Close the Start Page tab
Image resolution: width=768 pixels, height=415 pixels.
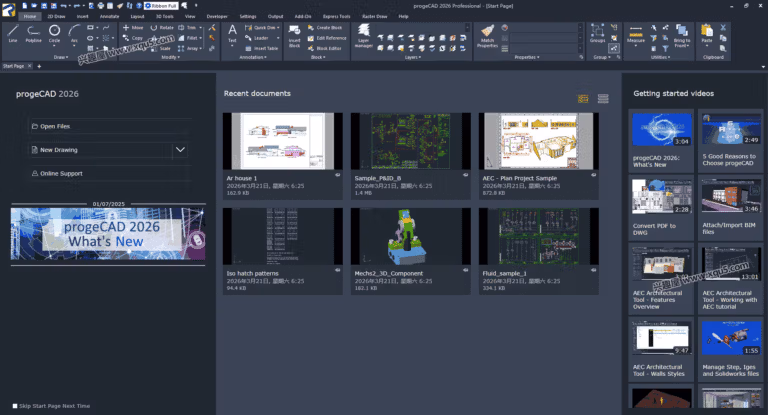click(29, 66)
